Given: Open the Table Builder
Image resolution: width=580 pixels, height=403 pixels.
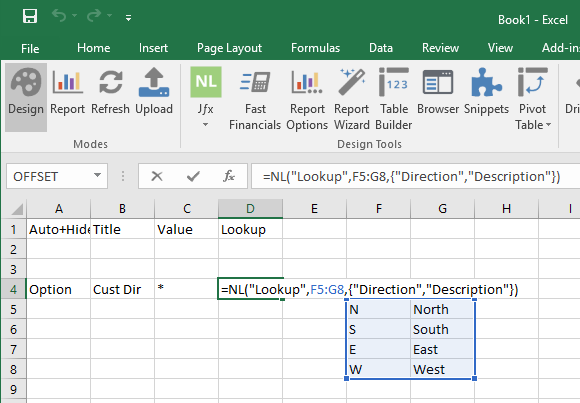Looking at the screenshot, I should [394, 99].
